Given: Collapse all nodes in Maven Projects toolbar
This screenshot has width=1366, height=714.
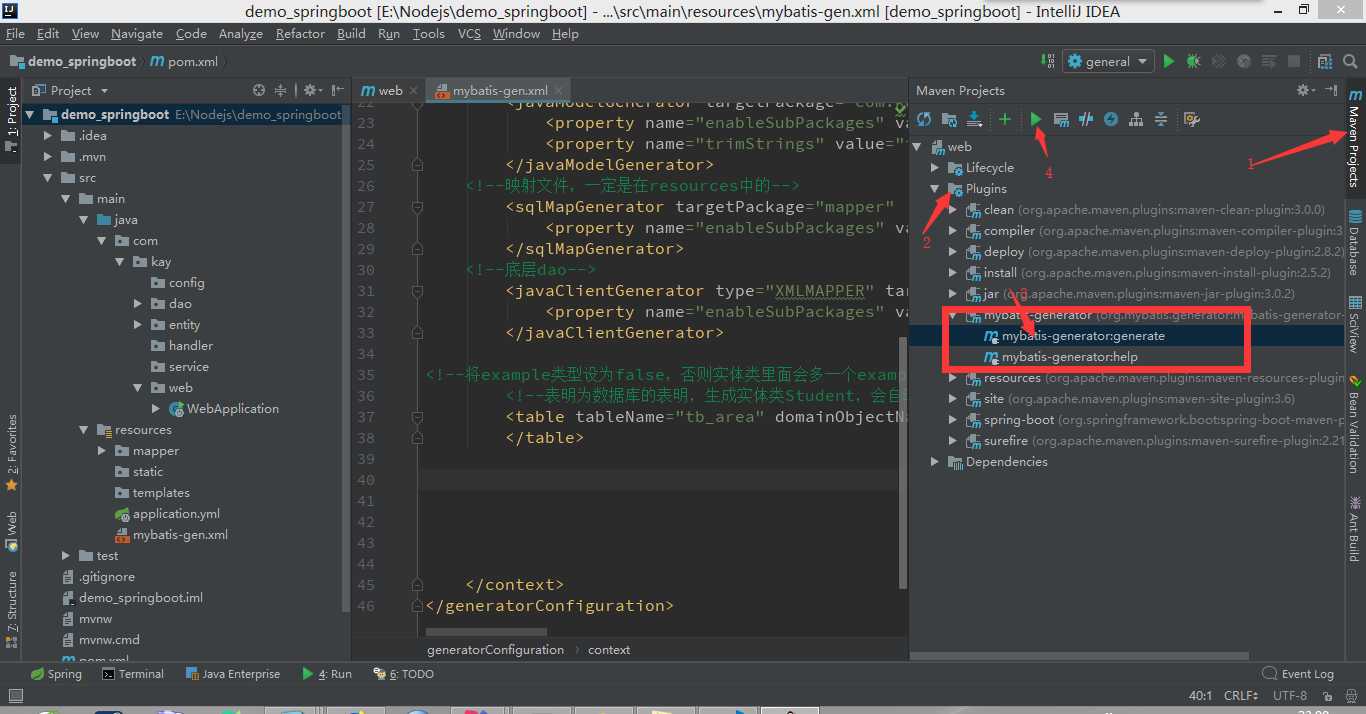Looking at the screenshot, I should 1161,119.
